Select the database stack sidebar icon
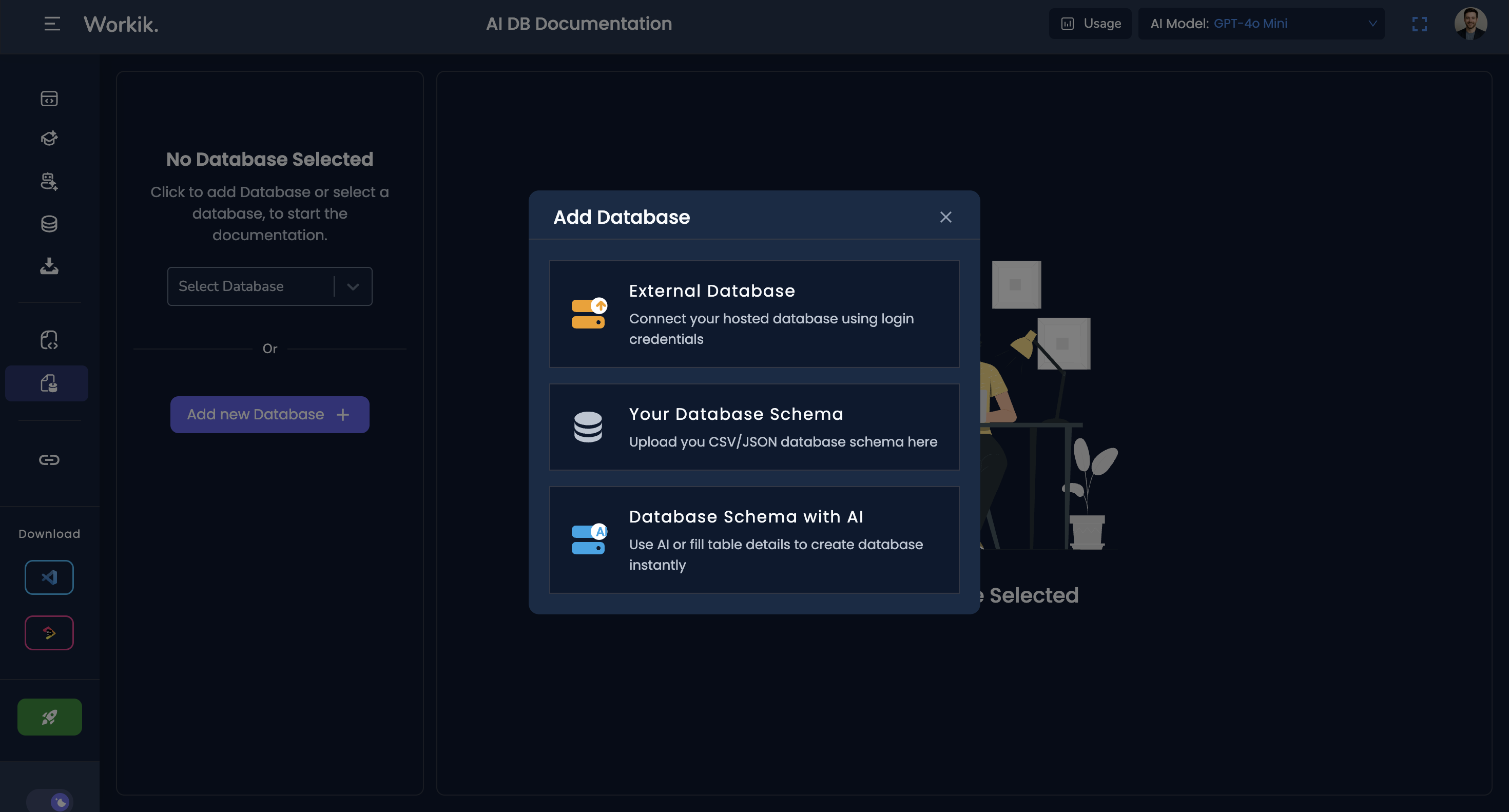Image resolution: width=1509 pixels, height=812 pixels. click(49, 224)
